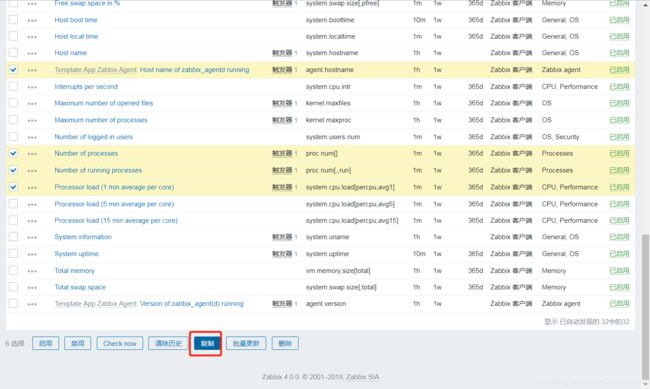Open three-dot menu for agent.hostname item row
Image resolution: width=650 pixels, height=389 pixels.
[32, 71]
